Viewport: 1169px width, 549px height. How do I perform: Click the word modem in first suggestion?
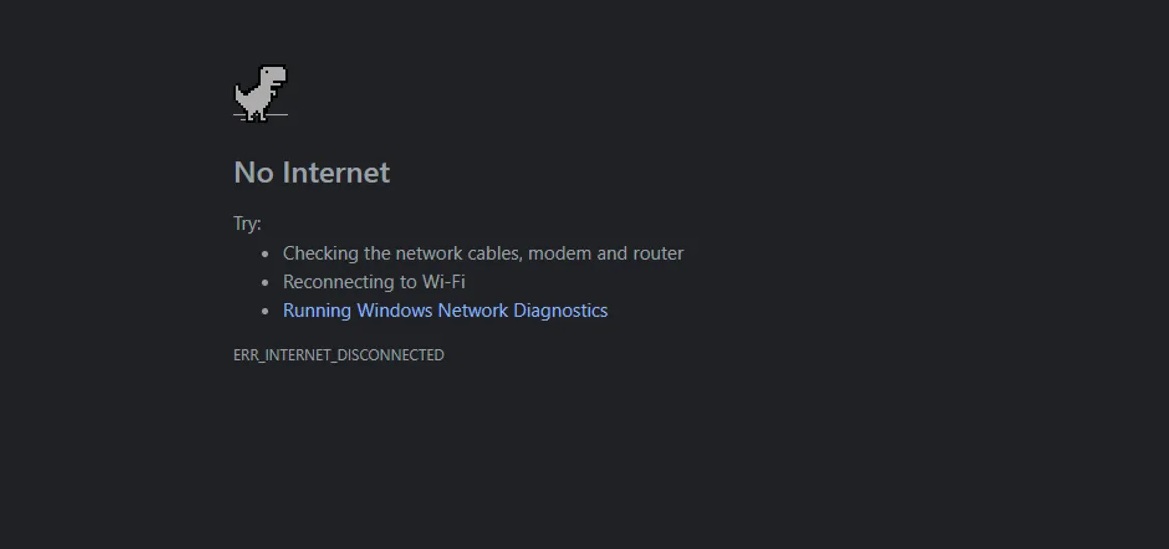(x=560, y=254)
